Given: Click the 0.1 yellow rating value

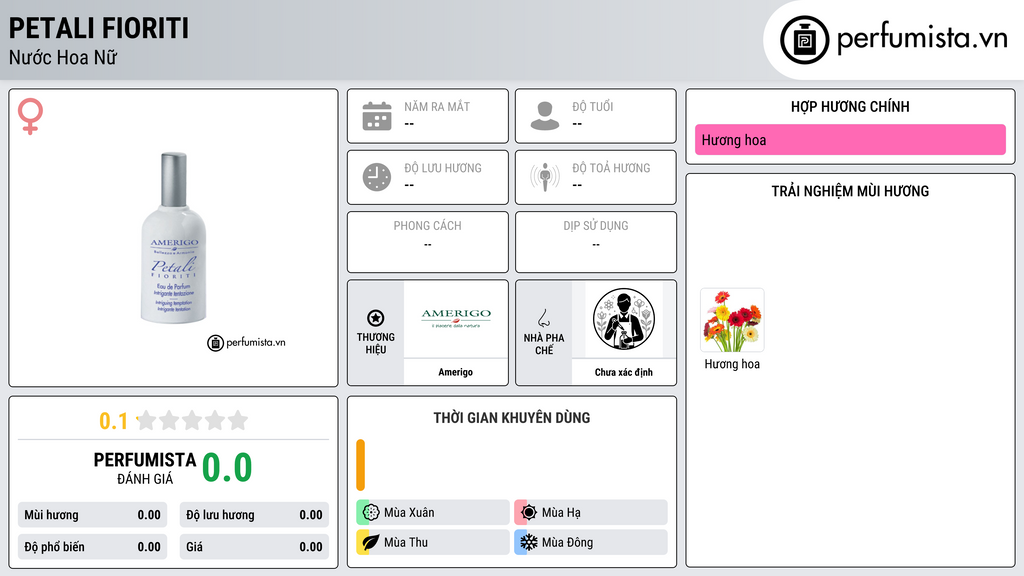Looking at the screenshot, I should pyautogui.click(x=113, y=421).
